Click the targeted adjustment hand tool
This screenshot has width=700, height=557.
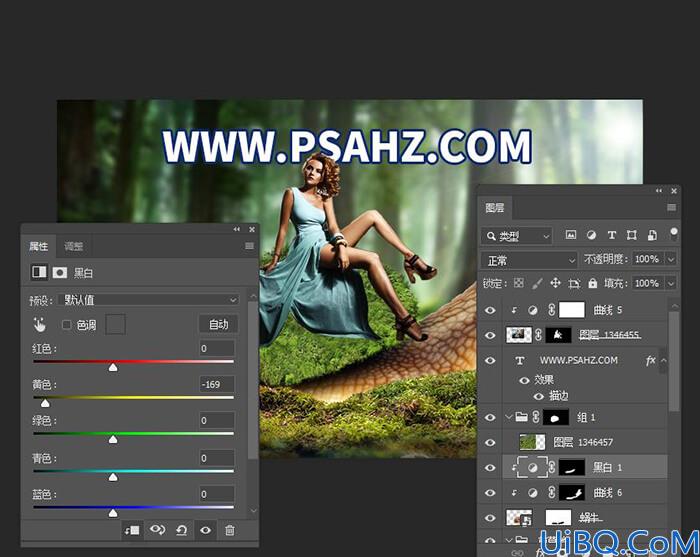click(x=39, y=324)
